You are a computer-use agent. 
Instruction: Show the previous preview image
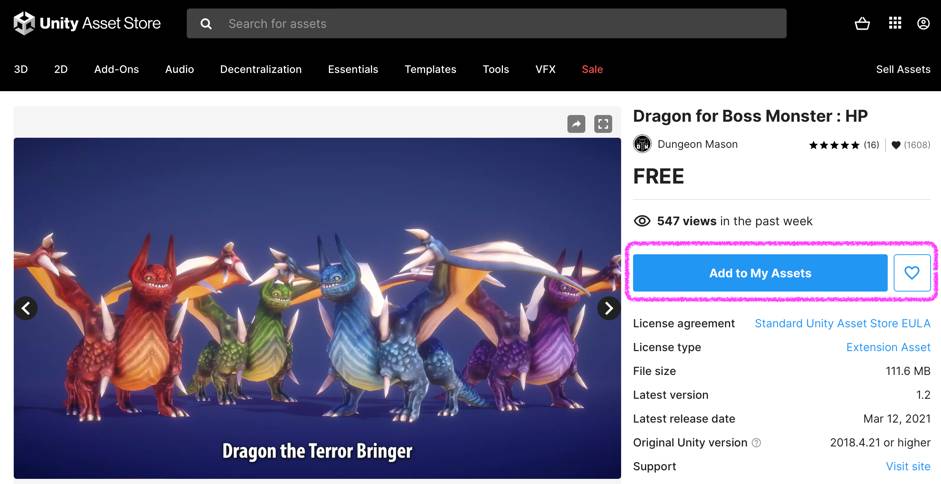26,308
